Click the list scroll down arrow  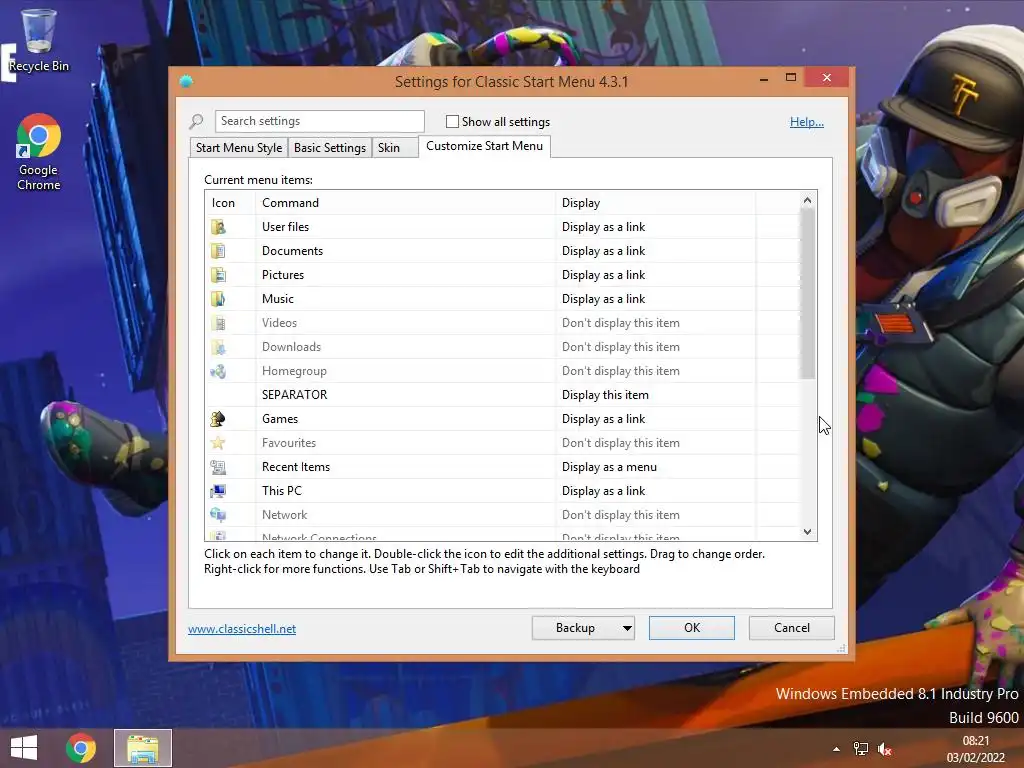[x=807, y=532]
